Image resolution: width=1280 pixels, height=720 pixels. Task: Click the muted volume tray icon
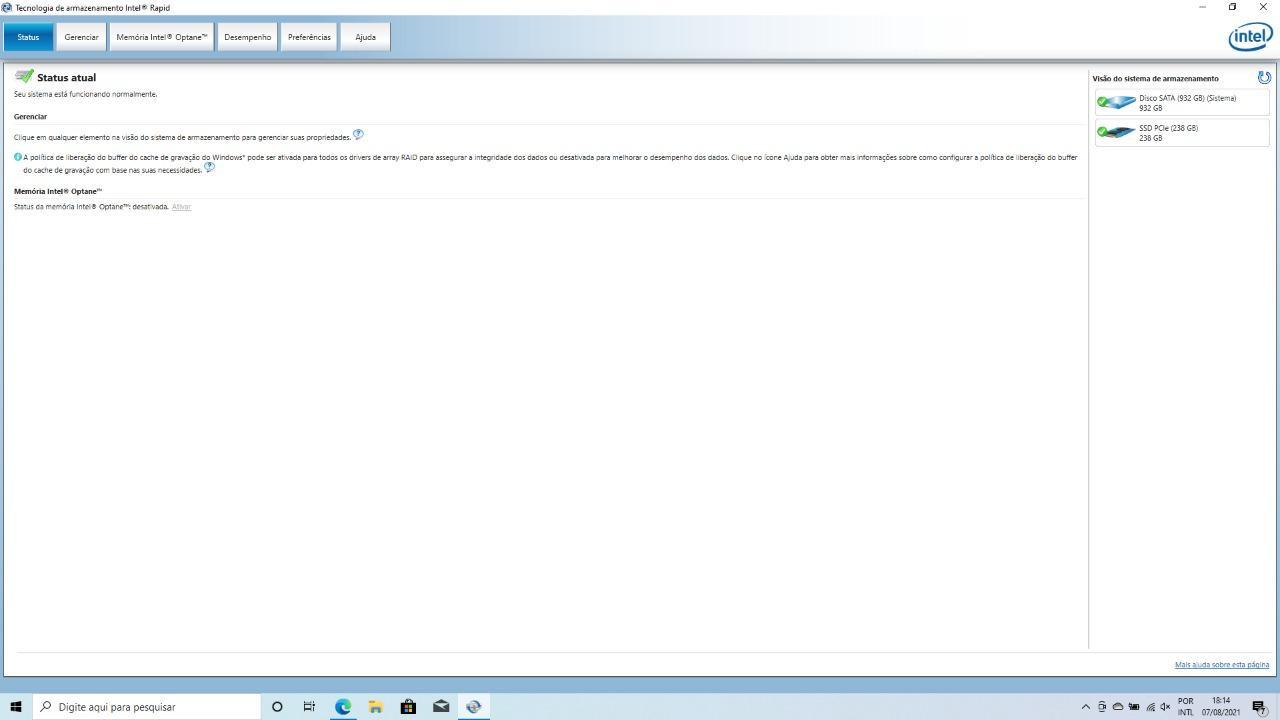coord(1165,707)
